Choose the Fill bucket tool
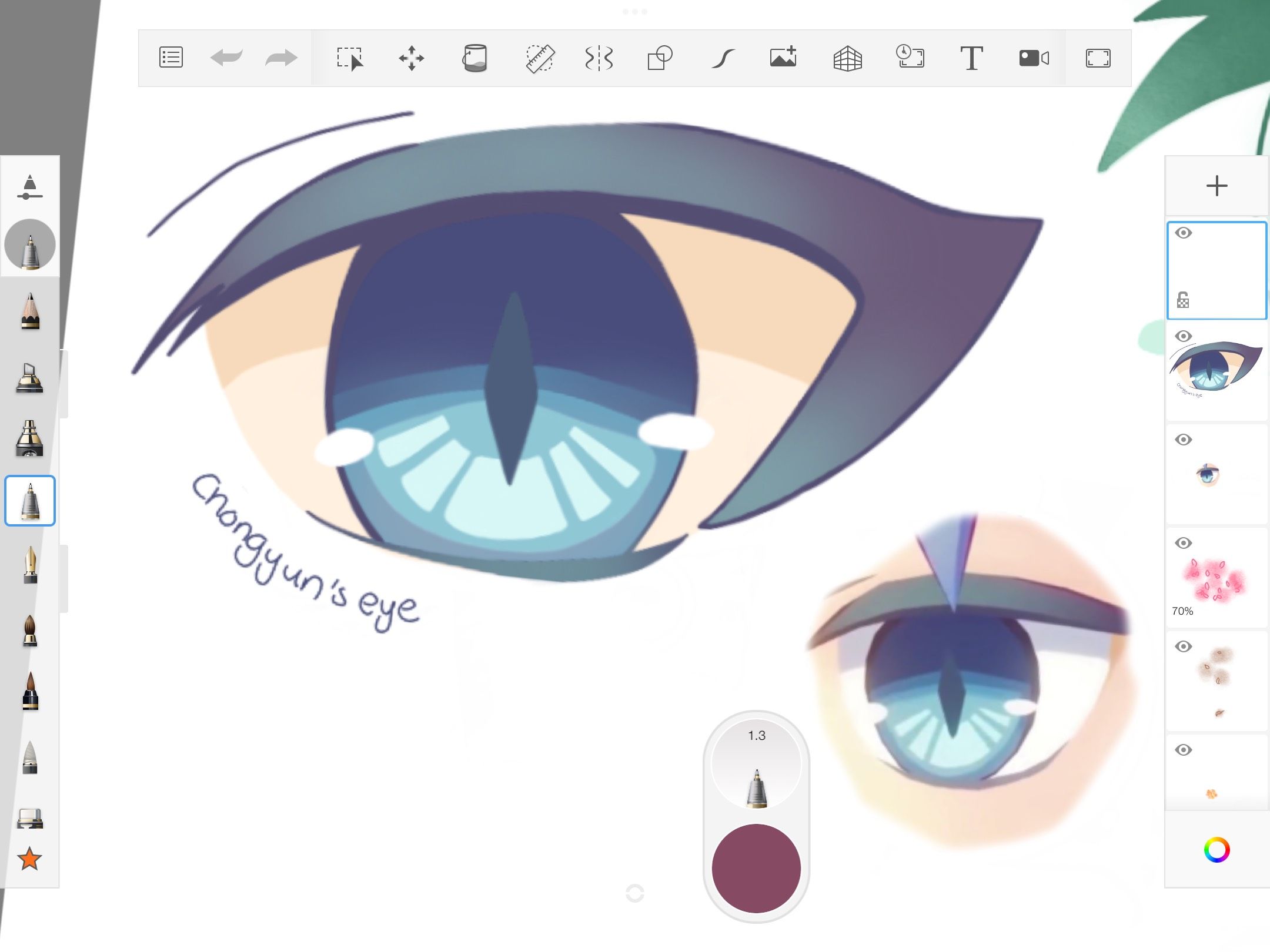 [474, 58]
